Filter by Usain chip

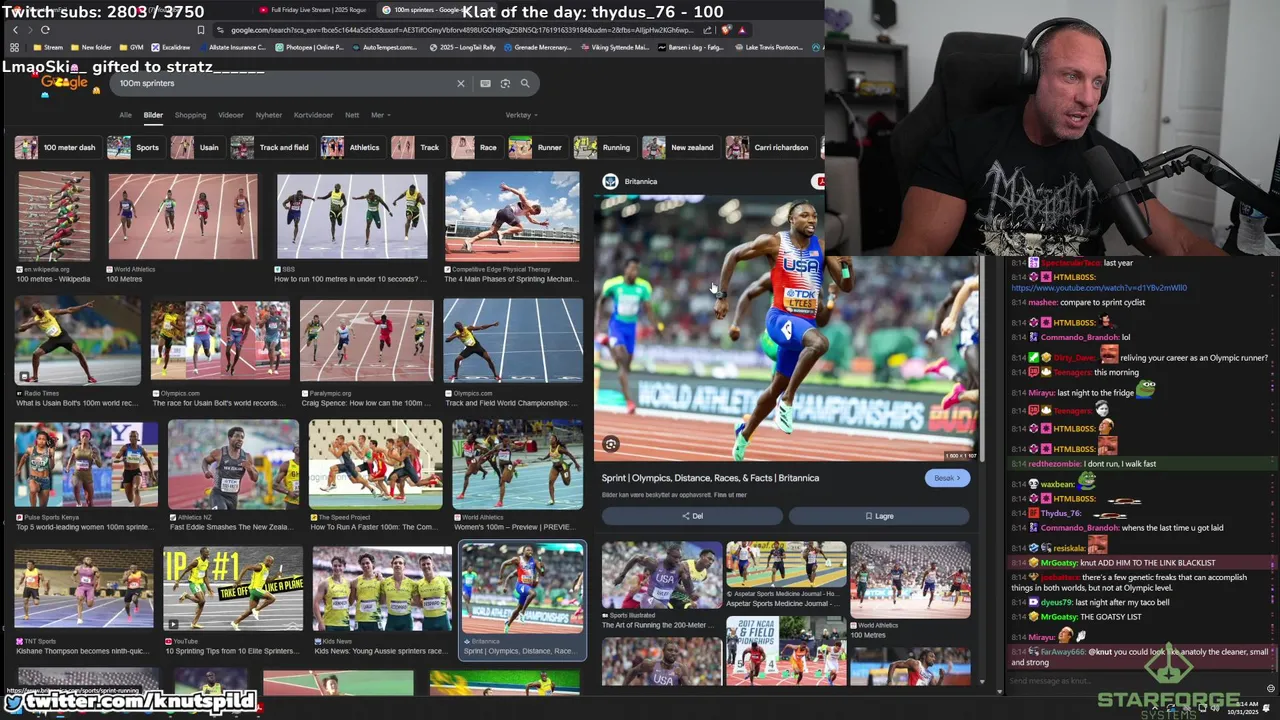(196, 148)
